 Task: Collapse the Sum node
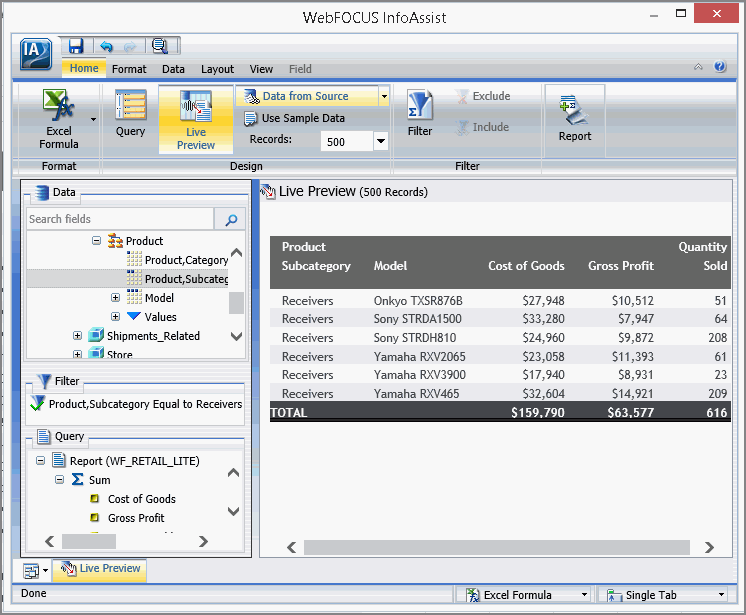[x=59, y=479]
